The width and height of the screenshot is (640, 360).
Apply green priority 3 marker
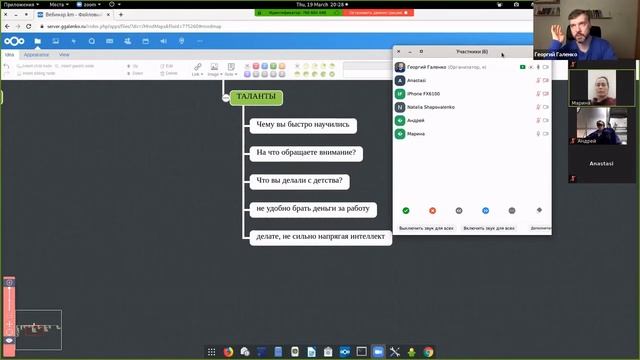[273, 66]
